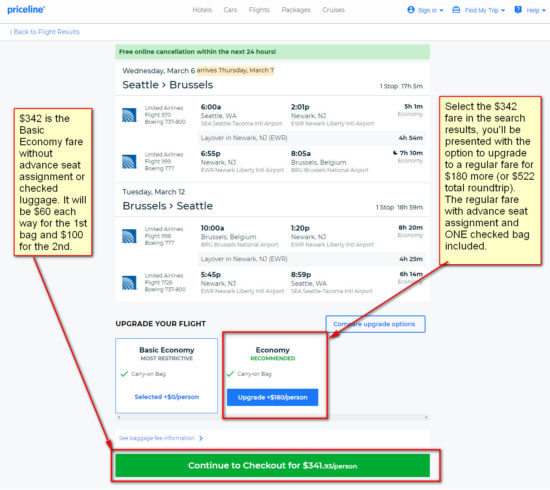Click United logo for Flight 970
The image size is (550, 490).
tap(129, 115)
